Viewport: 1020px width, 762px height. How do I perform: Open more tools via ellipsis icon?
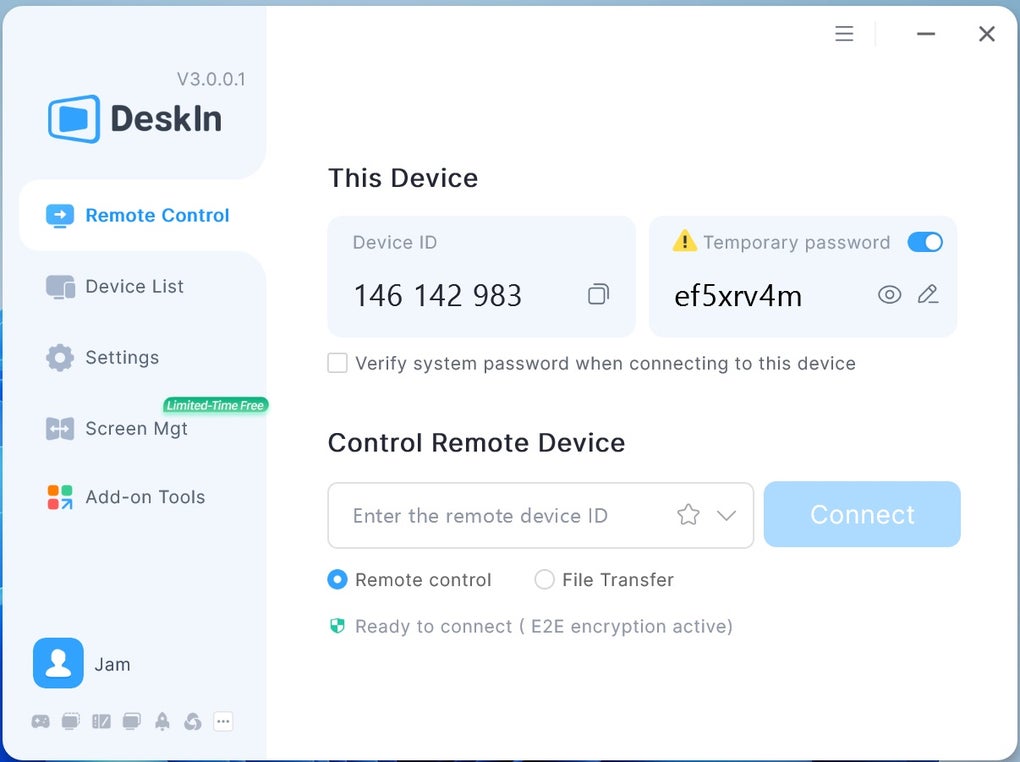223,721
